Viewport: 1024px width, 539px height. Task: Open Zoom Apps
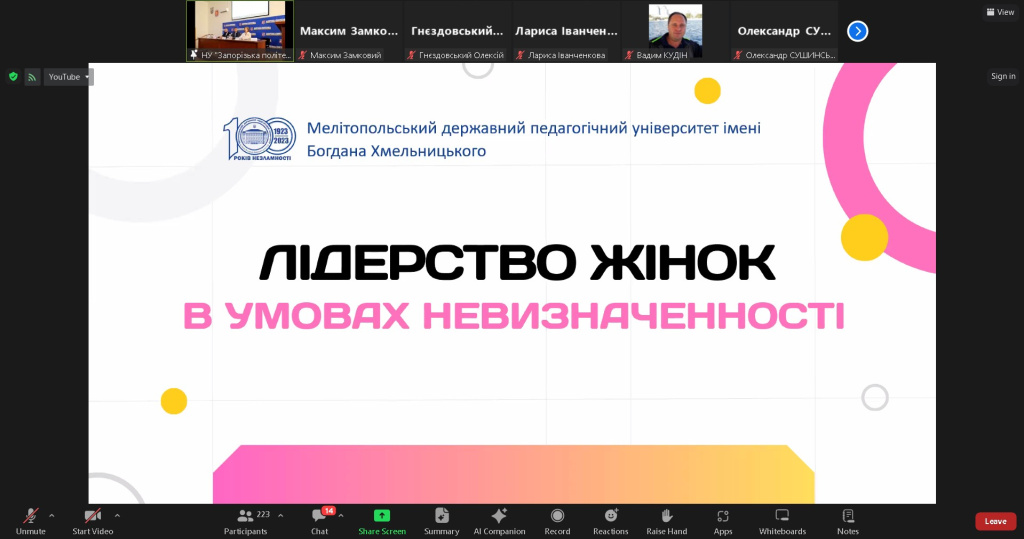pyautogui.click(x=723, y=521)
